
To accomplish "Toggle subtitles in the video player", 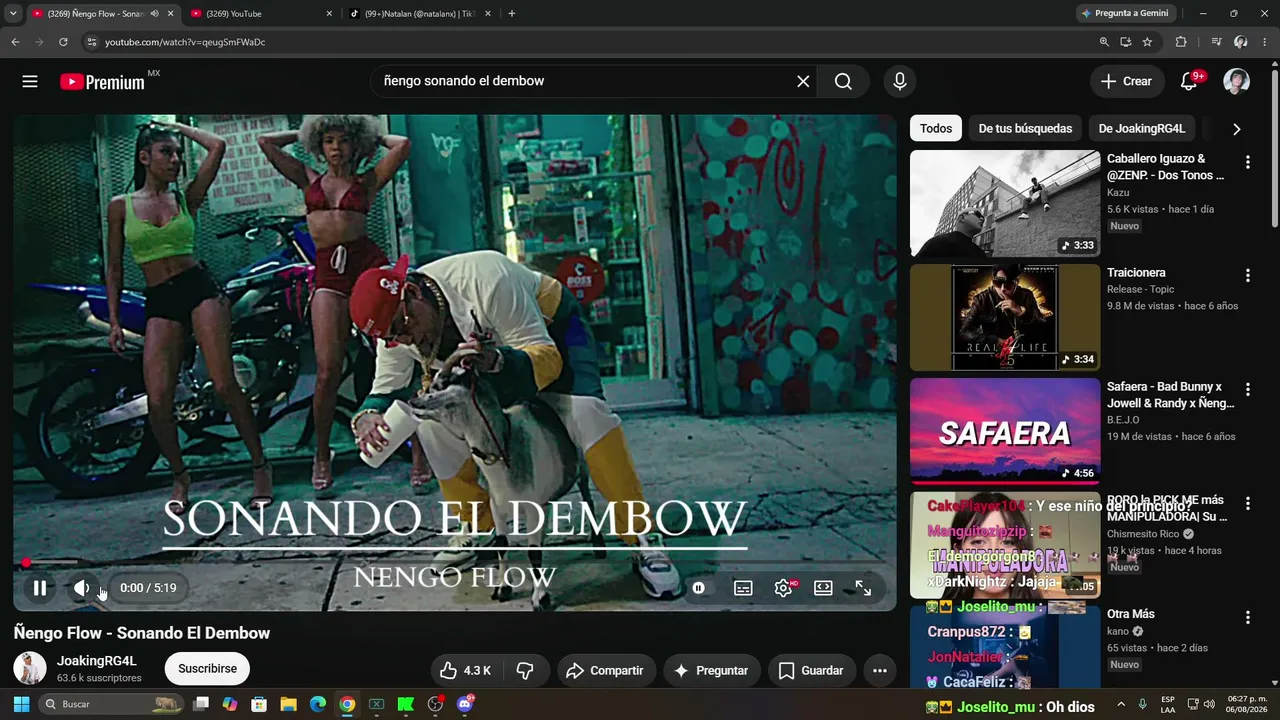I will [x=743, y=588].
